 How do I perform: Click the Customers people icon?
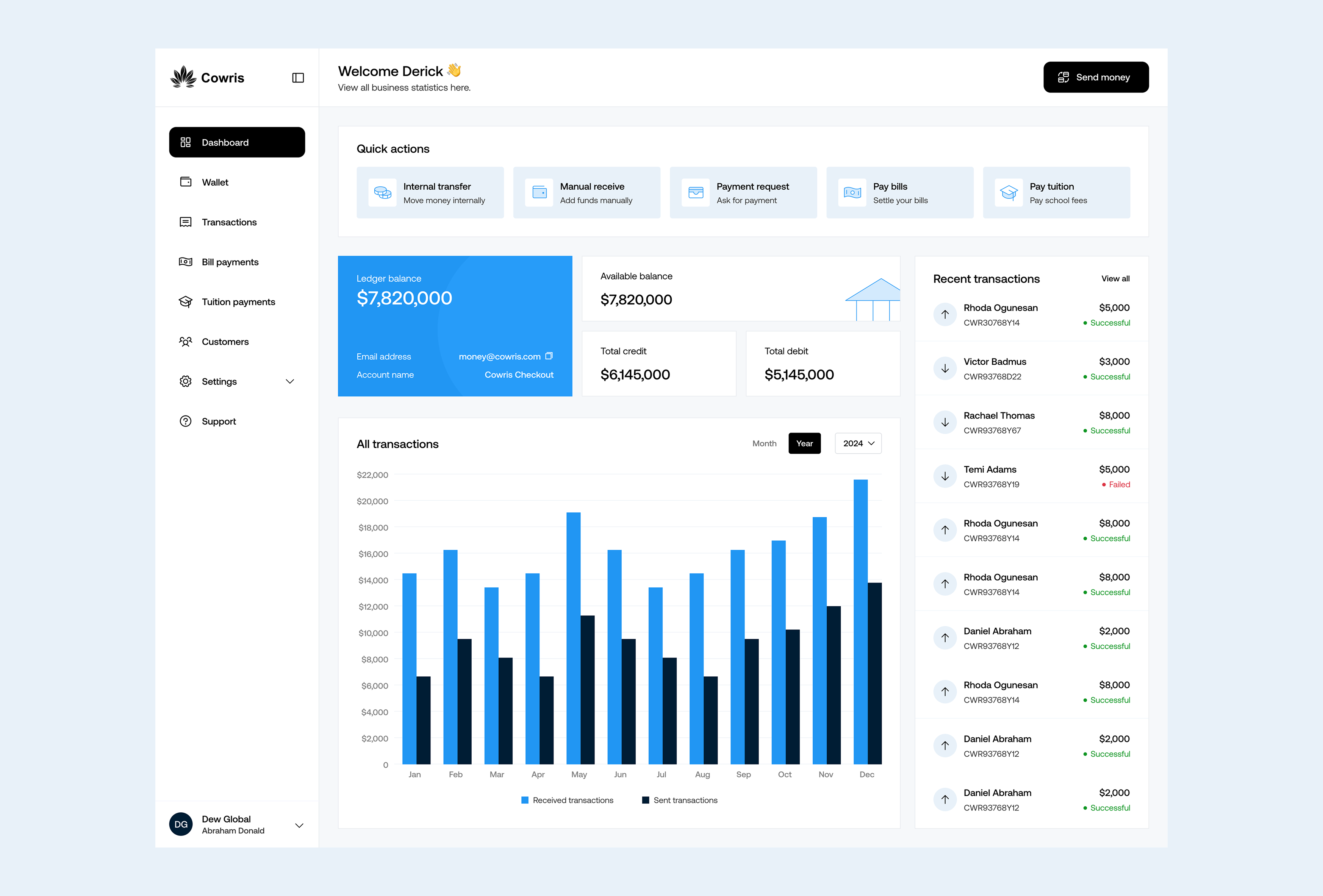pos(186,341)
